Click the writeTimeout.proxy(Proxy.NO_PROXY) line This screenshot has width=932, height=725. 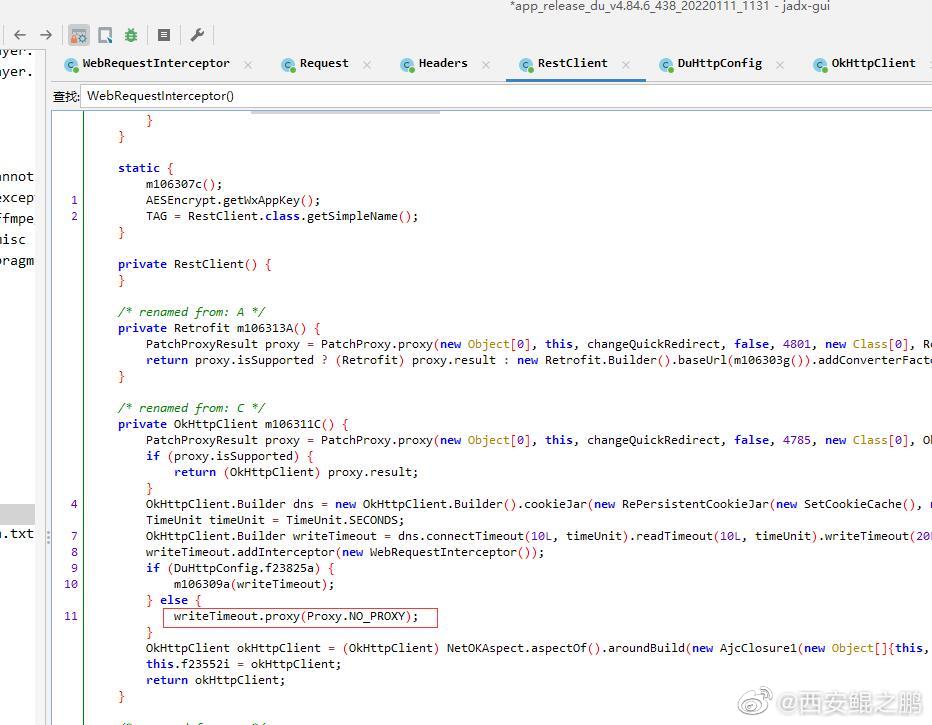pos(296,616)
